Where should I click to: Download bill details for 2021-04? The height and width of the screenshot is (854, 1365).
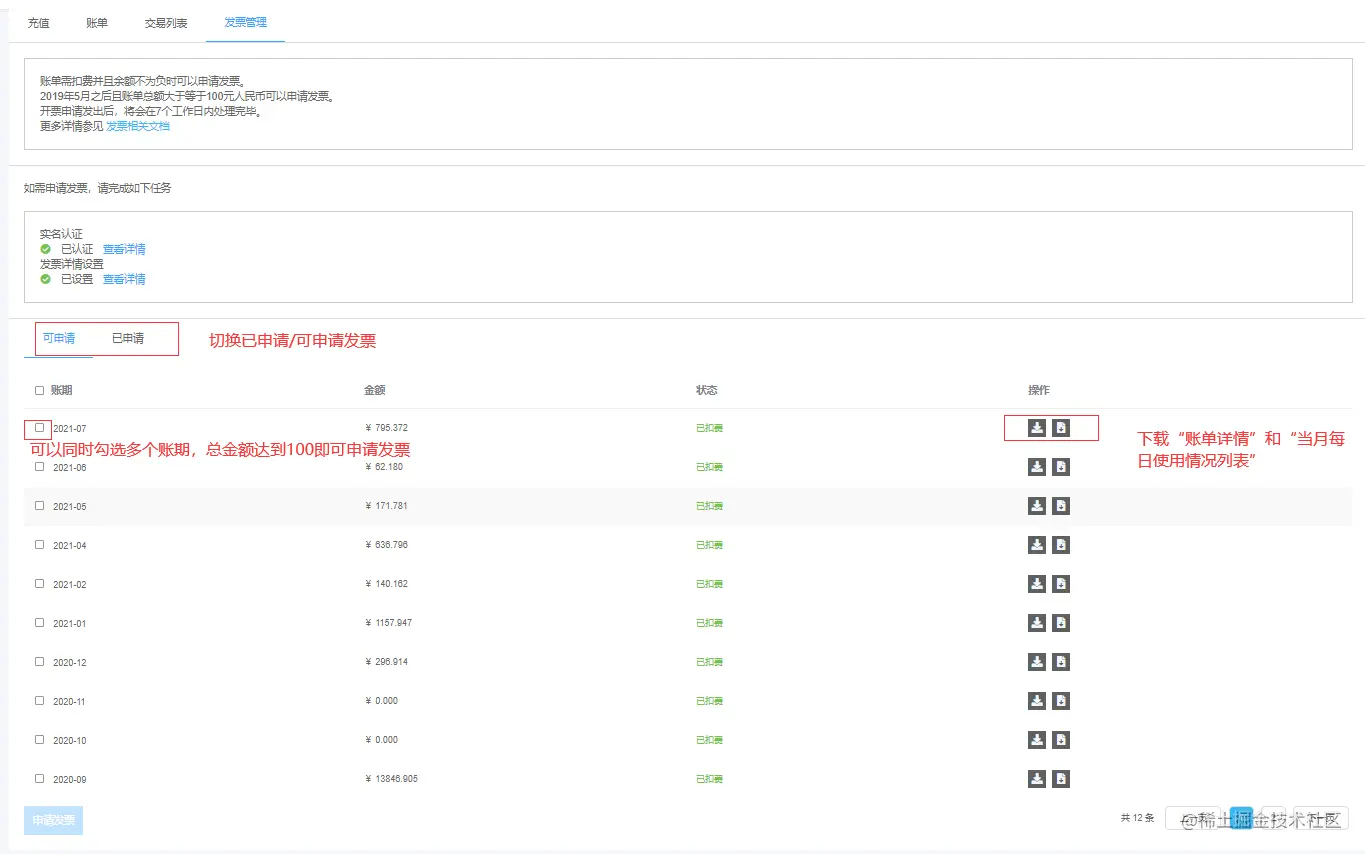1037,545
